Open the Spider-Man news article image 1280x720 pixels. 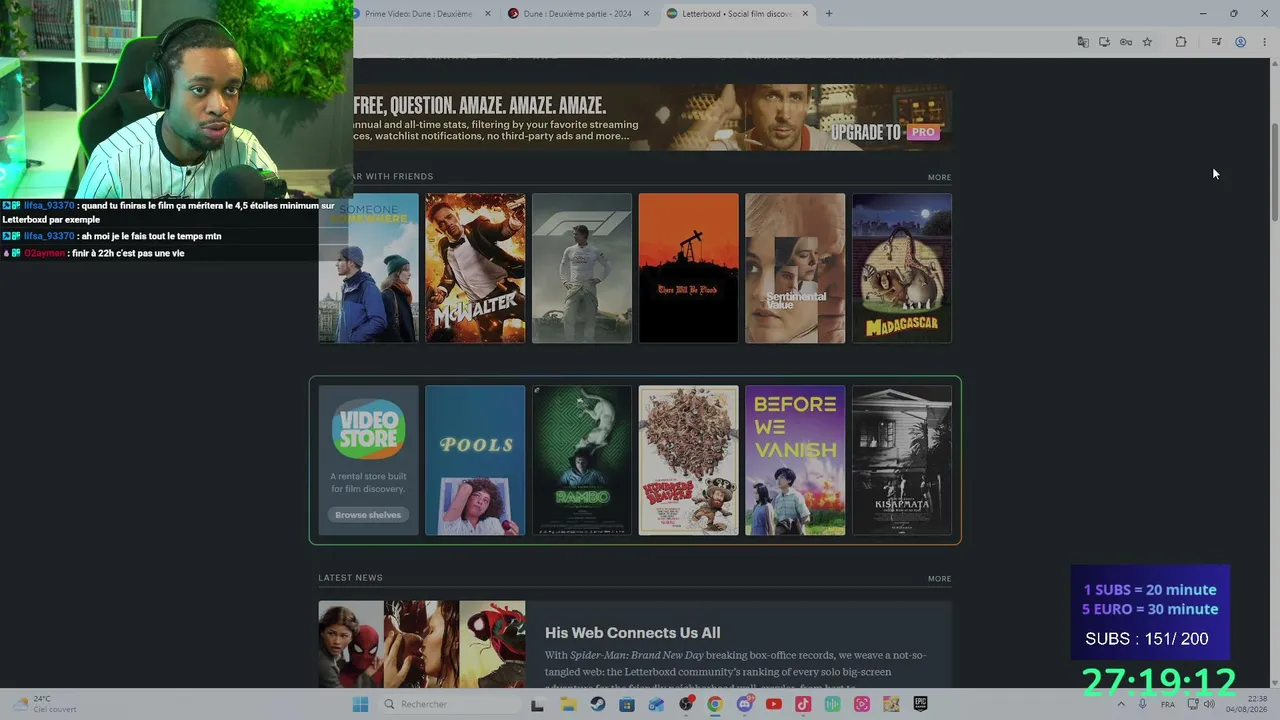[x=421, y=644]
